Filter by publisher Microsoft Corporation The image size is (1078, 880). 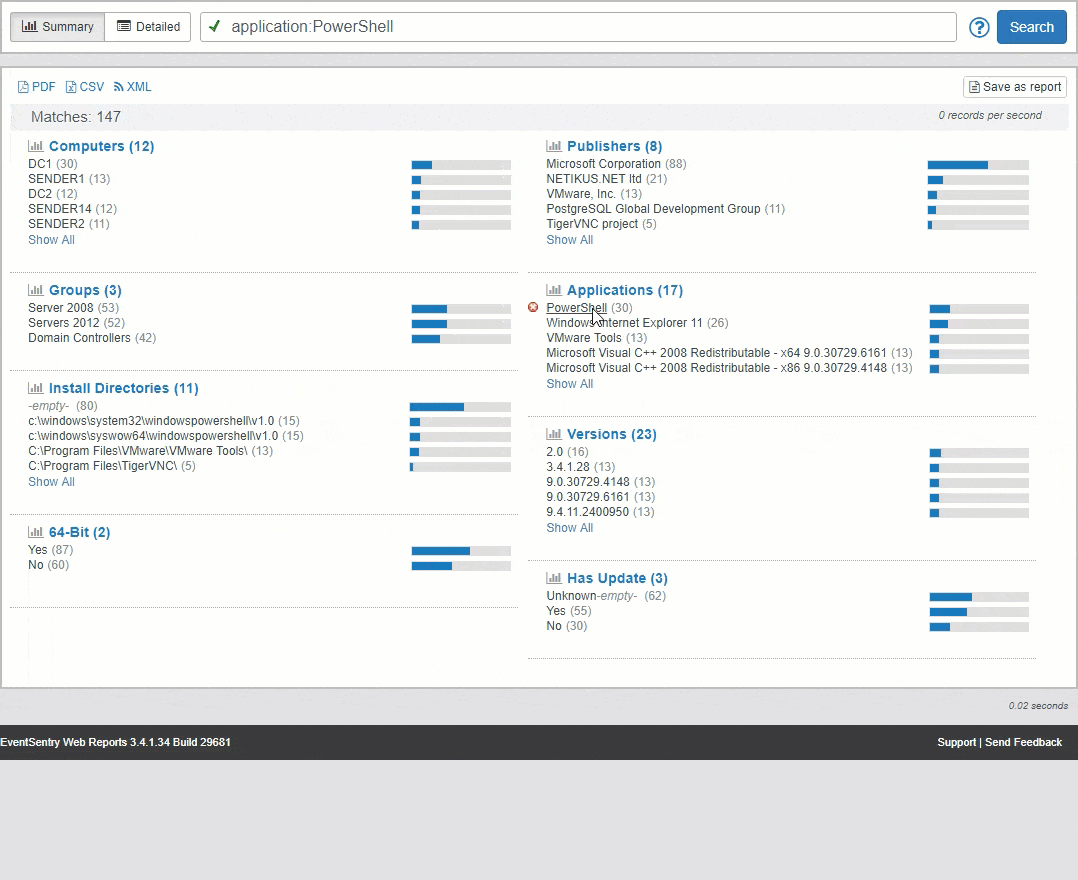(x=604, y=164)
